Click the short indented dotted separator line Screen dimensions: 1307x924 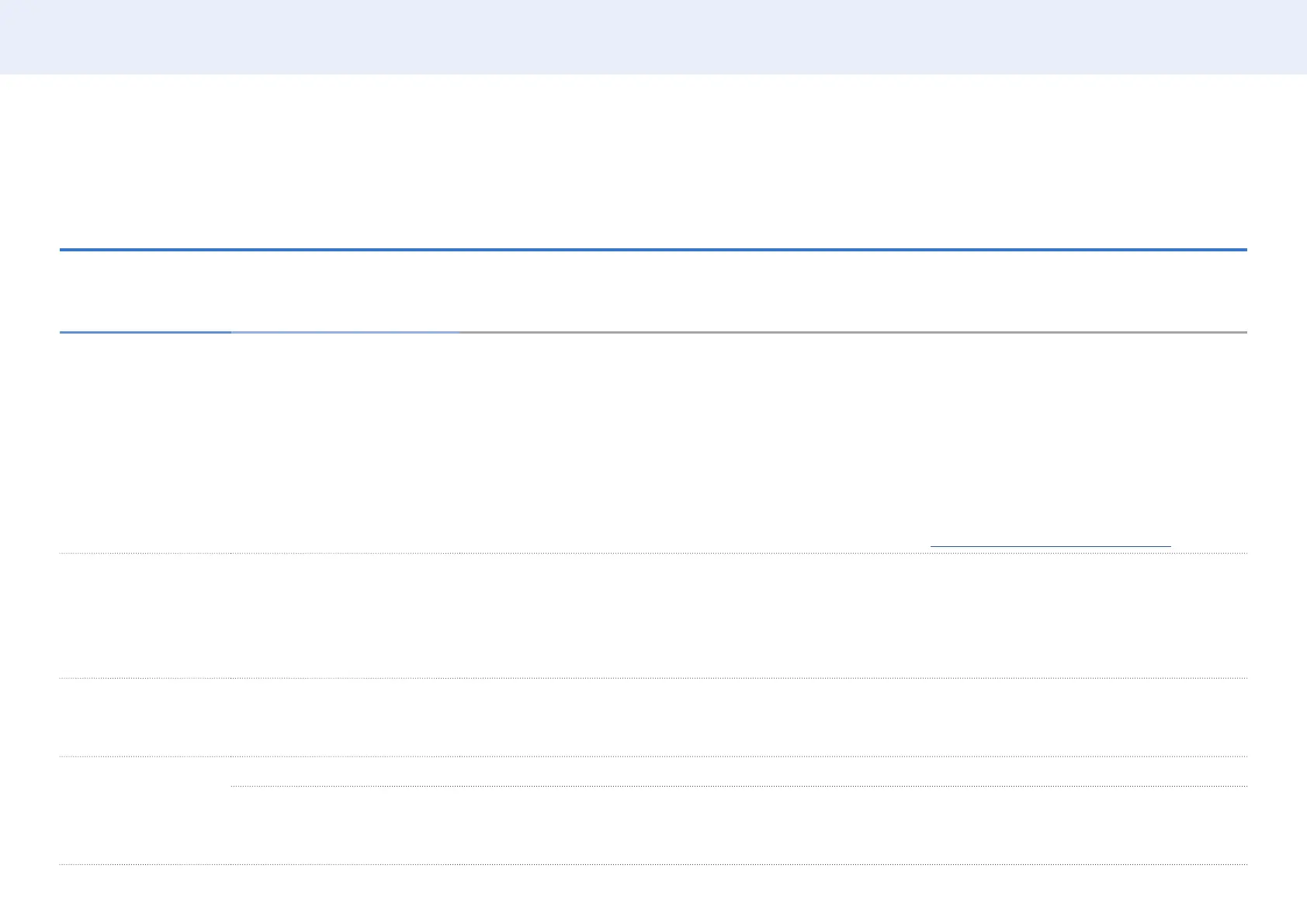739,786
